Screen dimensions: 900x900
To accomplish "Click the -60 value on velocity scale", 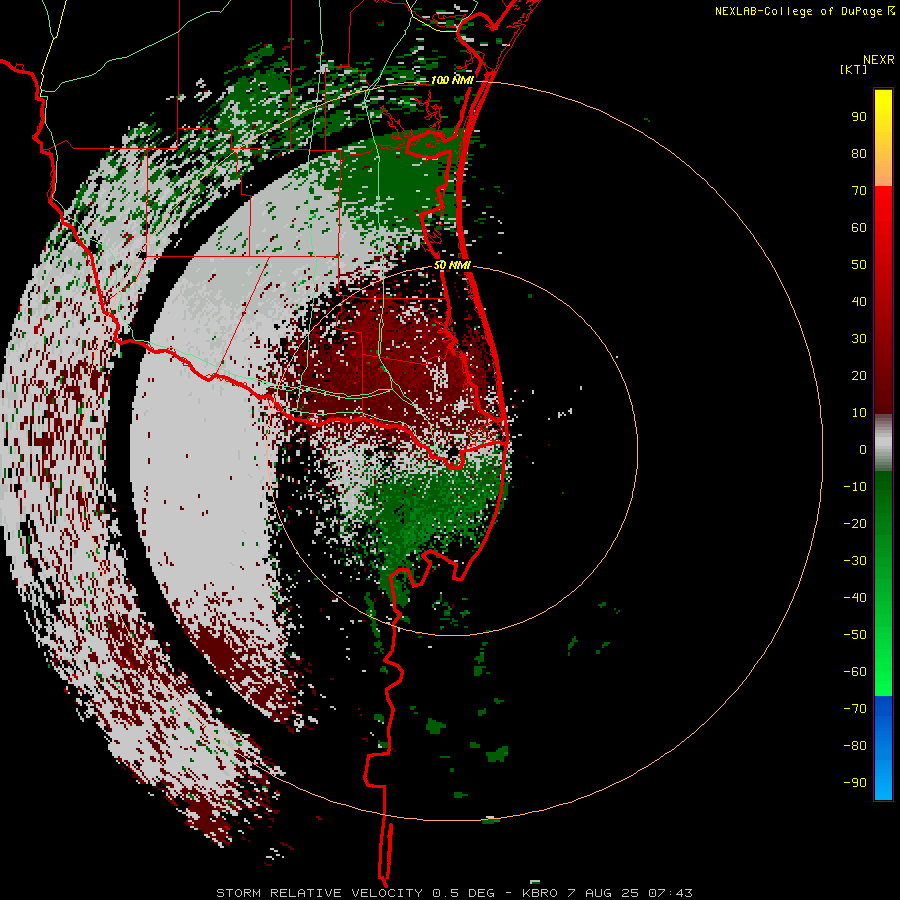I will (855, 672).
